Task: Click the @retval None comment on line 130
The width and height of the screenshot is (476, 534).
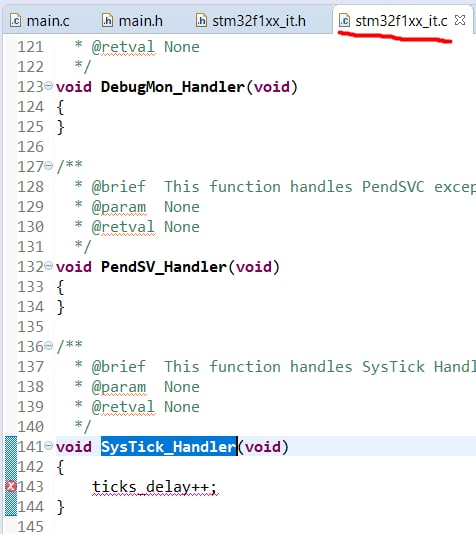Action: (137, 227)
